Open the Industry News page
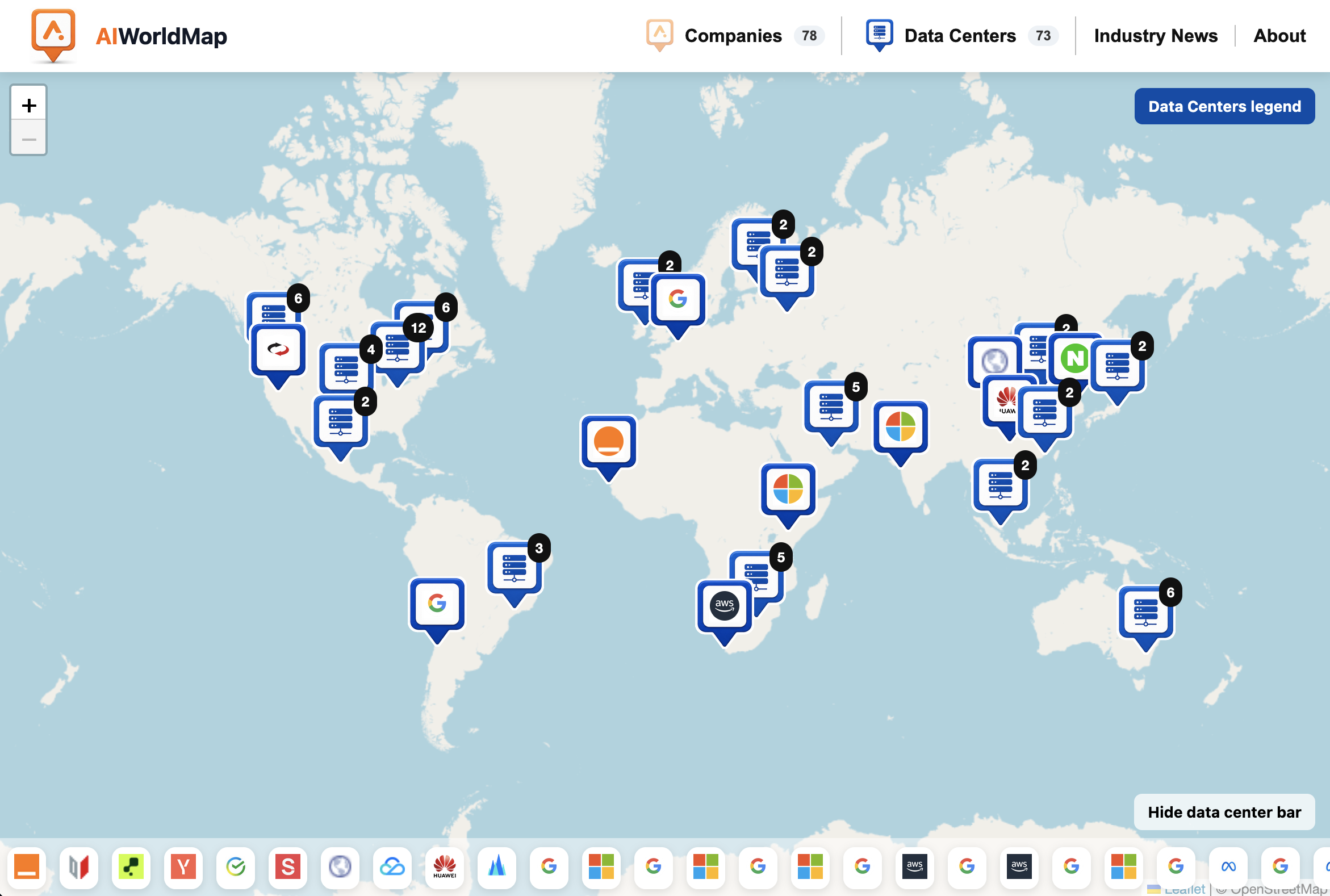The image size is (1330, 896). point(1156,35)
